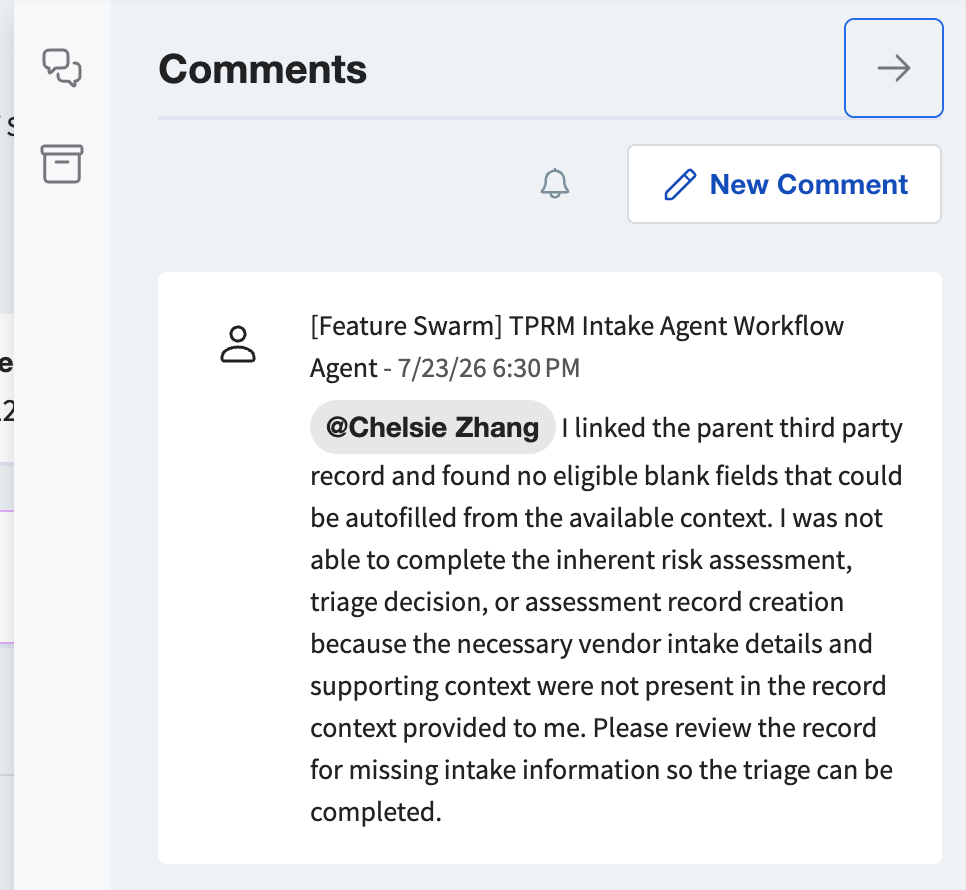Click the pencil icon in New Comment

coord(680,184)
